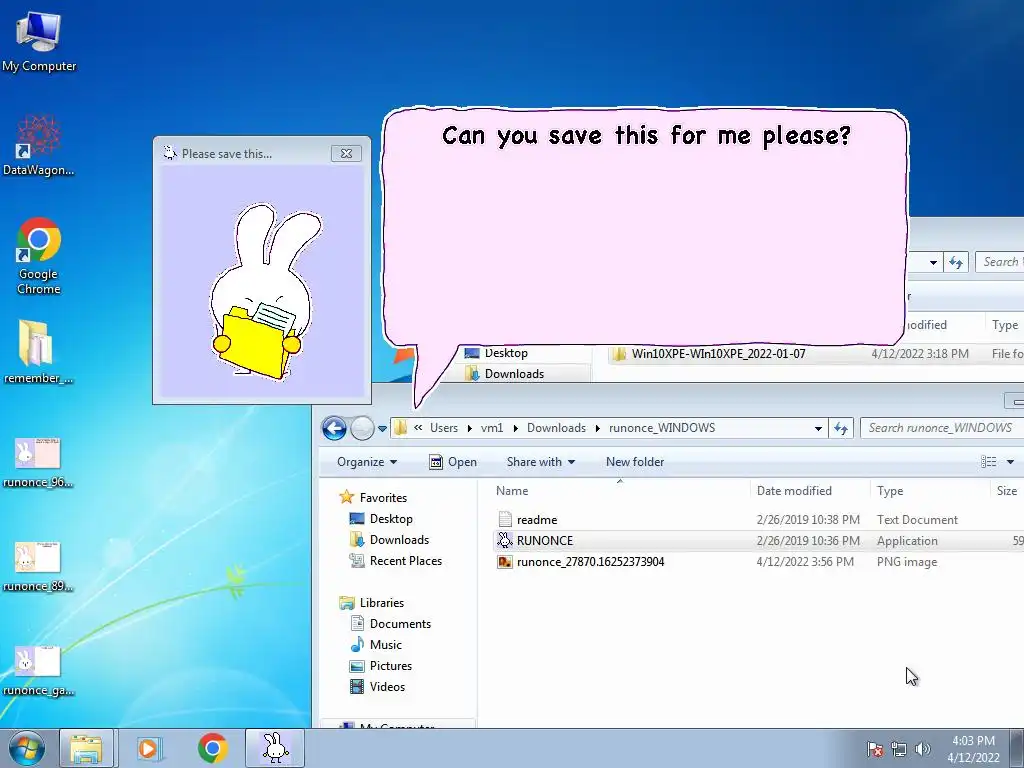Screen dimensions: 1024x768
Task: Expand the address bar history dropdown
Action: pyautogui.click(x=818, y=428)
